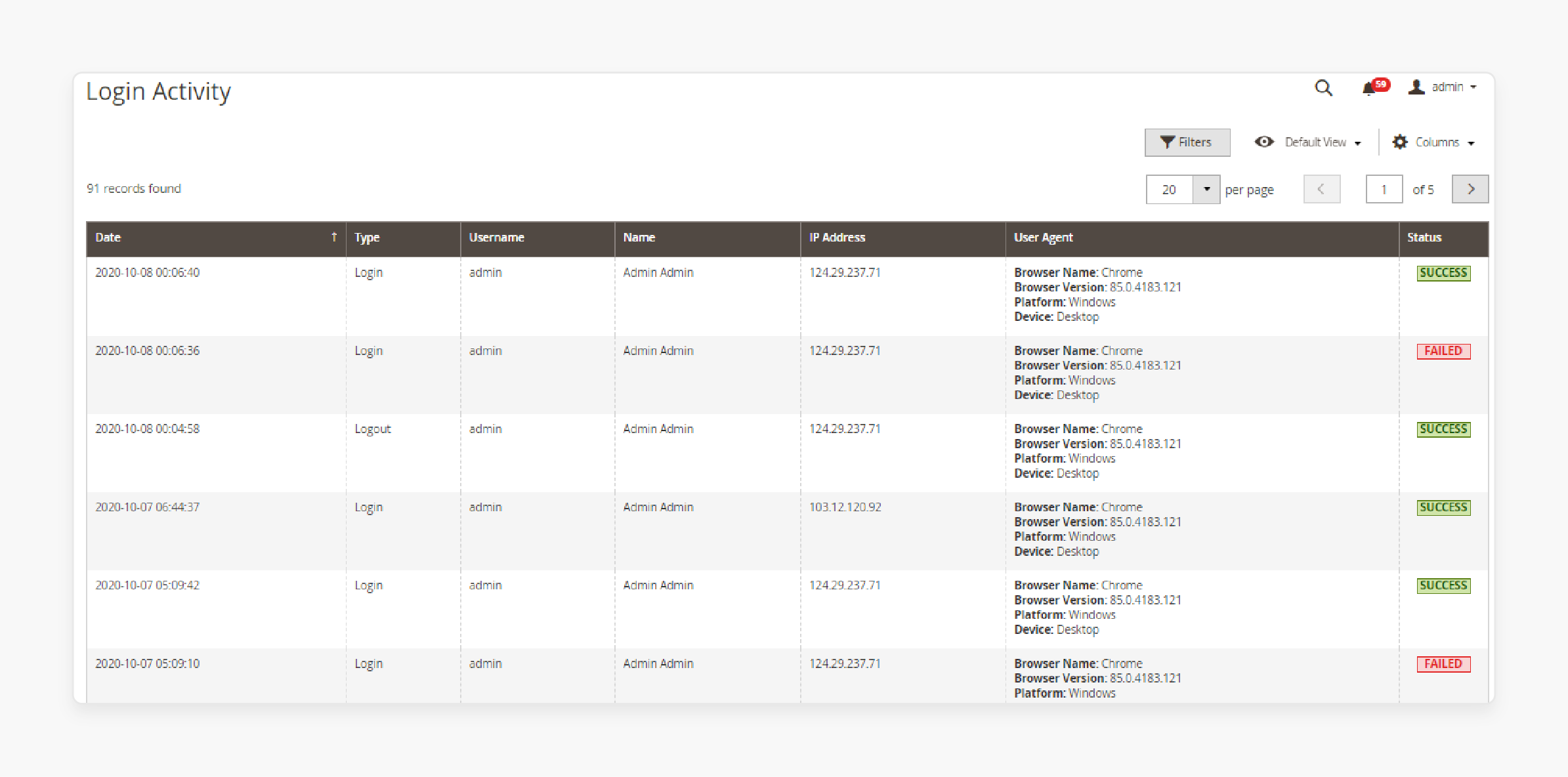Click the 20 per page value field
The height and width of the screenshot is (777, 1568).
click(x=1170, y=190)
